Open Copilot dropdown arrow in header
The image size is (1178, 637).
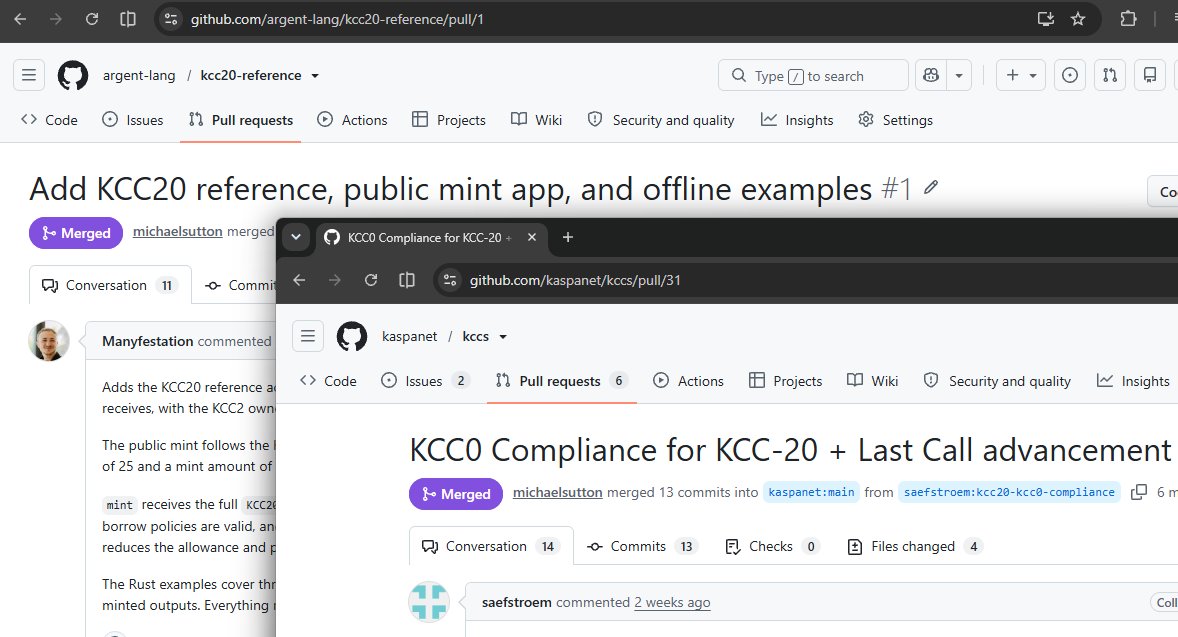959,75
